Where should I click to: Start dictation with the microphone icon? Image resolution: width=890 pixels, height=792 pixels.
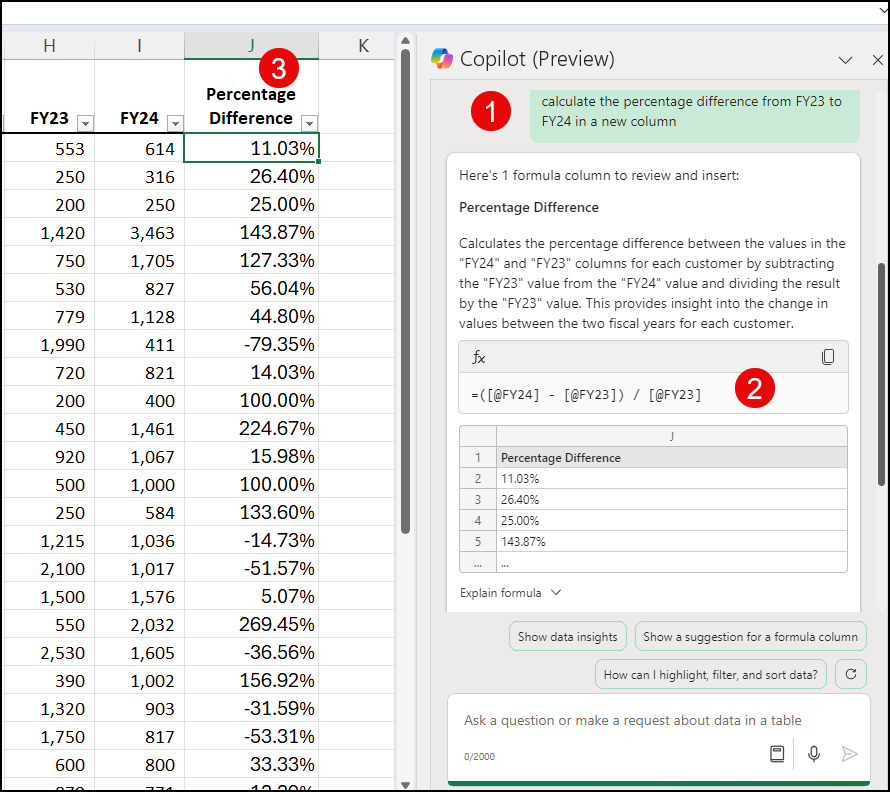(x=814, y=754)
